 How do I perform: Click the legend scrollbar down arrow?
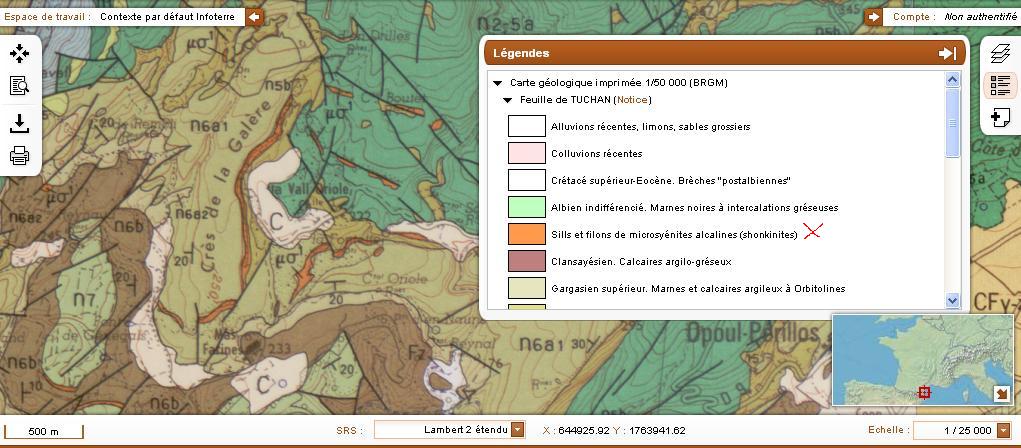pyautogui.click(x=952, y=300)
